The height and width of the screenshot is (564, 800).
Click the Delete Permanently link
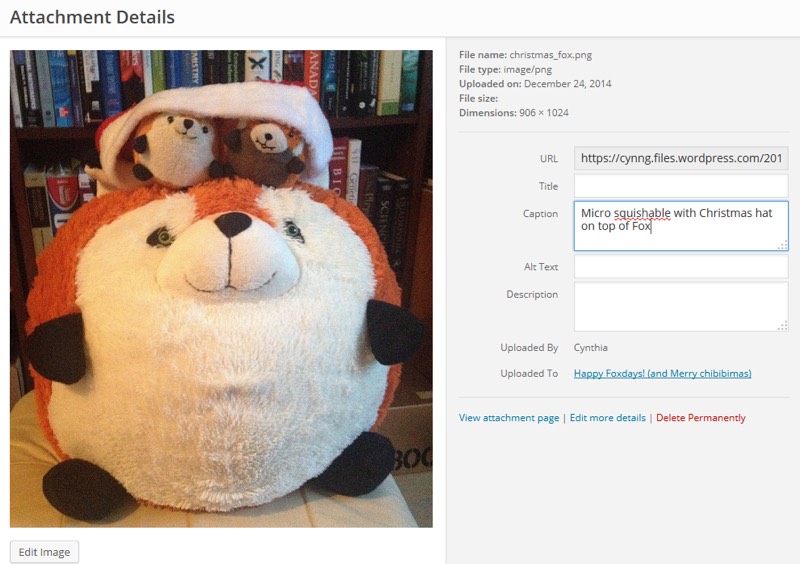pos(700,418)
